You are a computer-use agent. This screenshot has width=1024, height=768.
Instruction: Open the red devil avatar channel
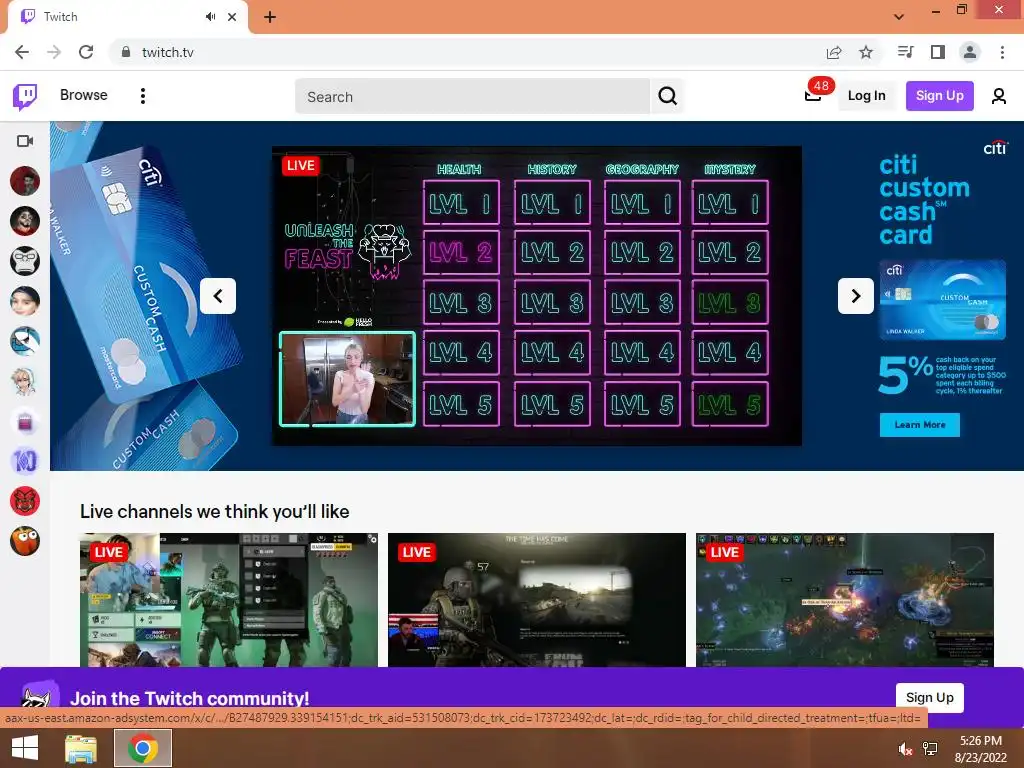pos(25,501)
